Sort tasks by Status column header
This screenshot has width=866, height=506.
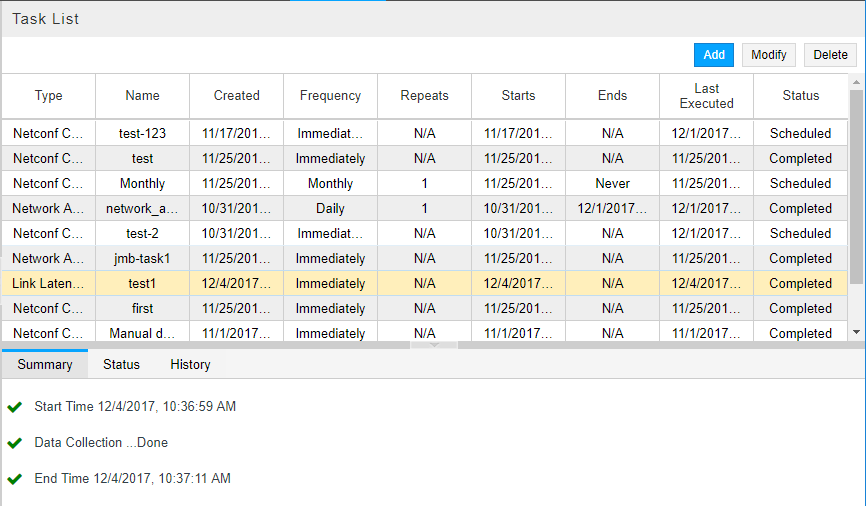[800, 96]
